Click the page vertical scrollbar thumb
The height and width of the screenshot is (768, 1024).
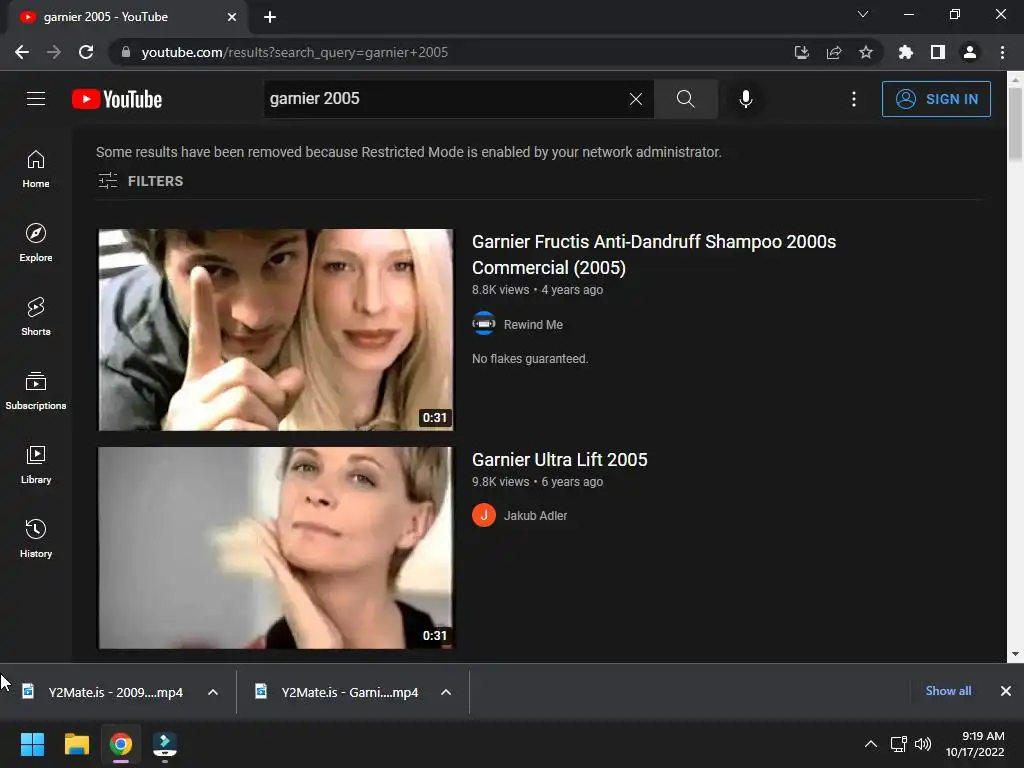pos(1015,124)
